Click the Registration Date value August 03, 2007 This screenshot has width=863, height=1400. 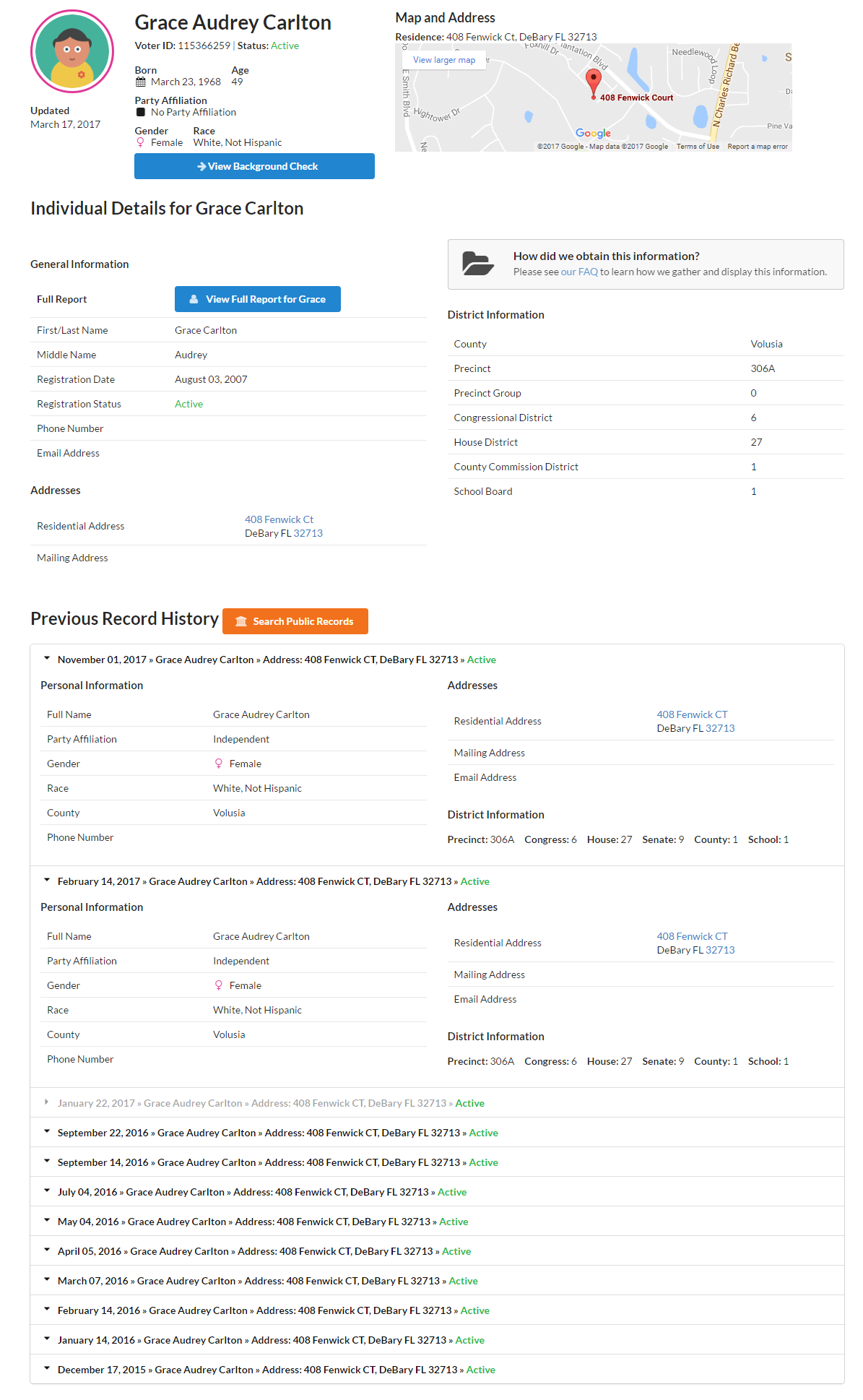(211, 379)
